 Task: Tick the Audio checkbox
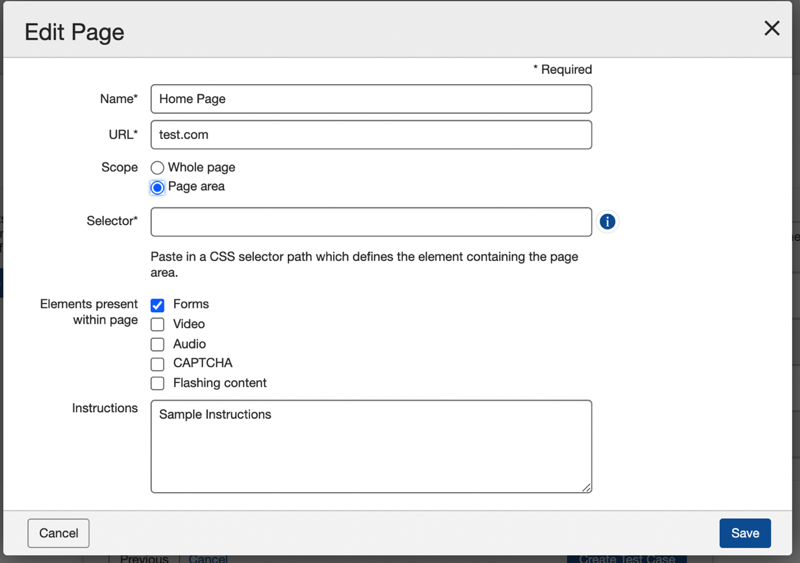tap(157, 344)
